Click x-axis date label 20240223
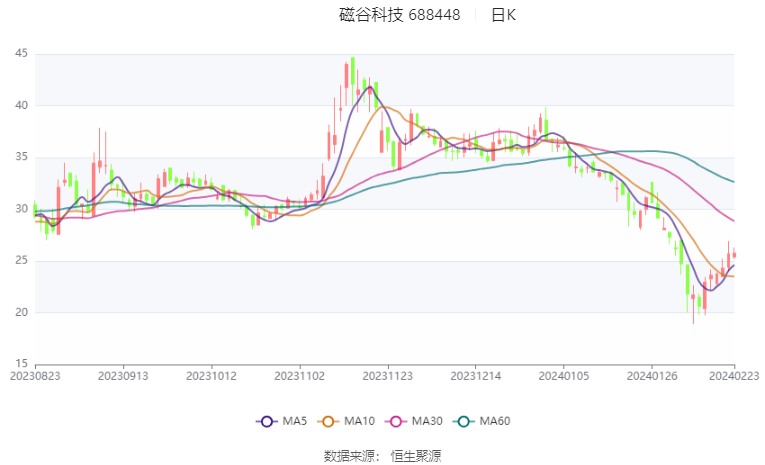This screenshot has width=765, height=465. 734,376
